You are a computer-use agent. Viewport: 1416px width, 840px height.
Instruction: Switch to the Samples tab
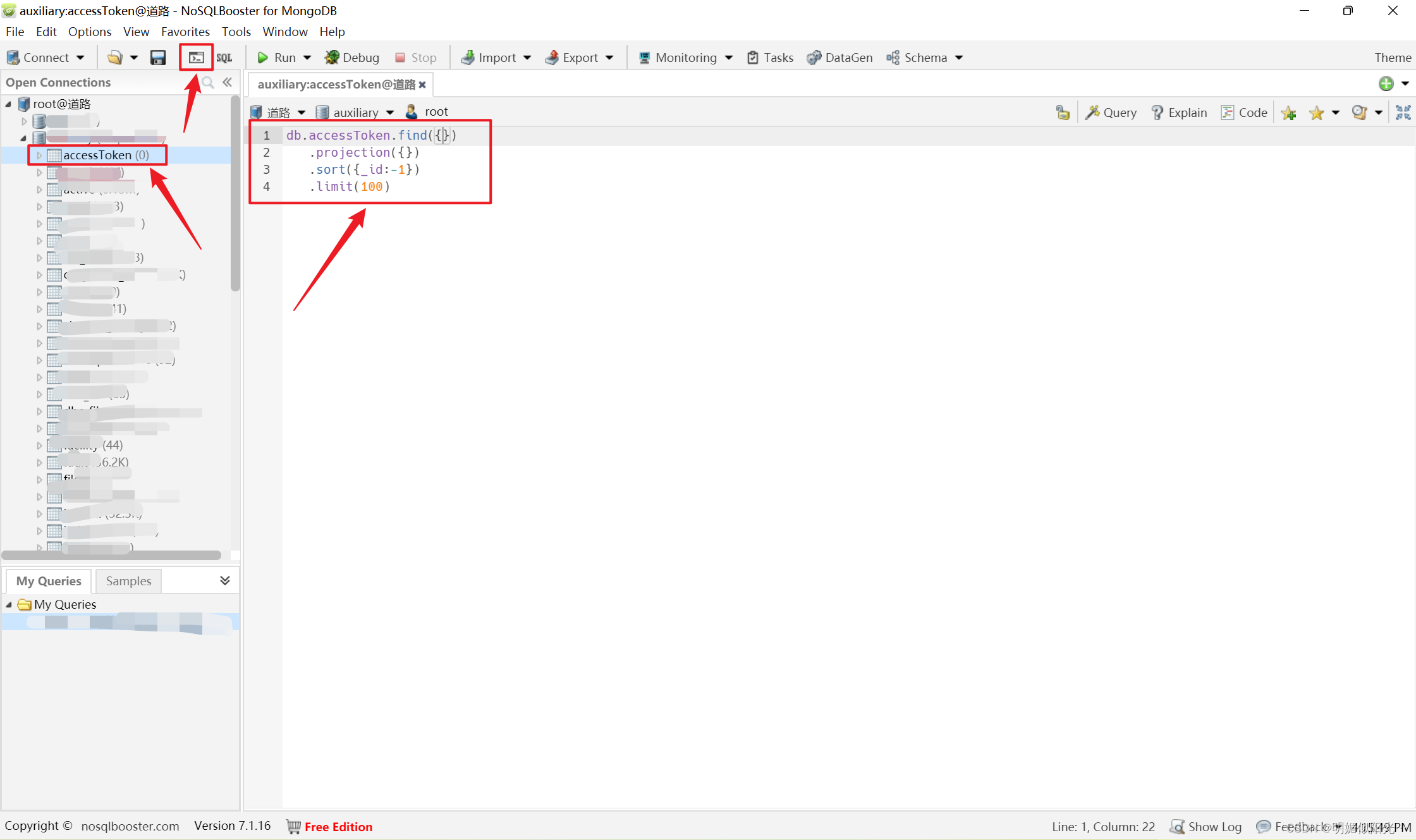(x=128, y=581)
